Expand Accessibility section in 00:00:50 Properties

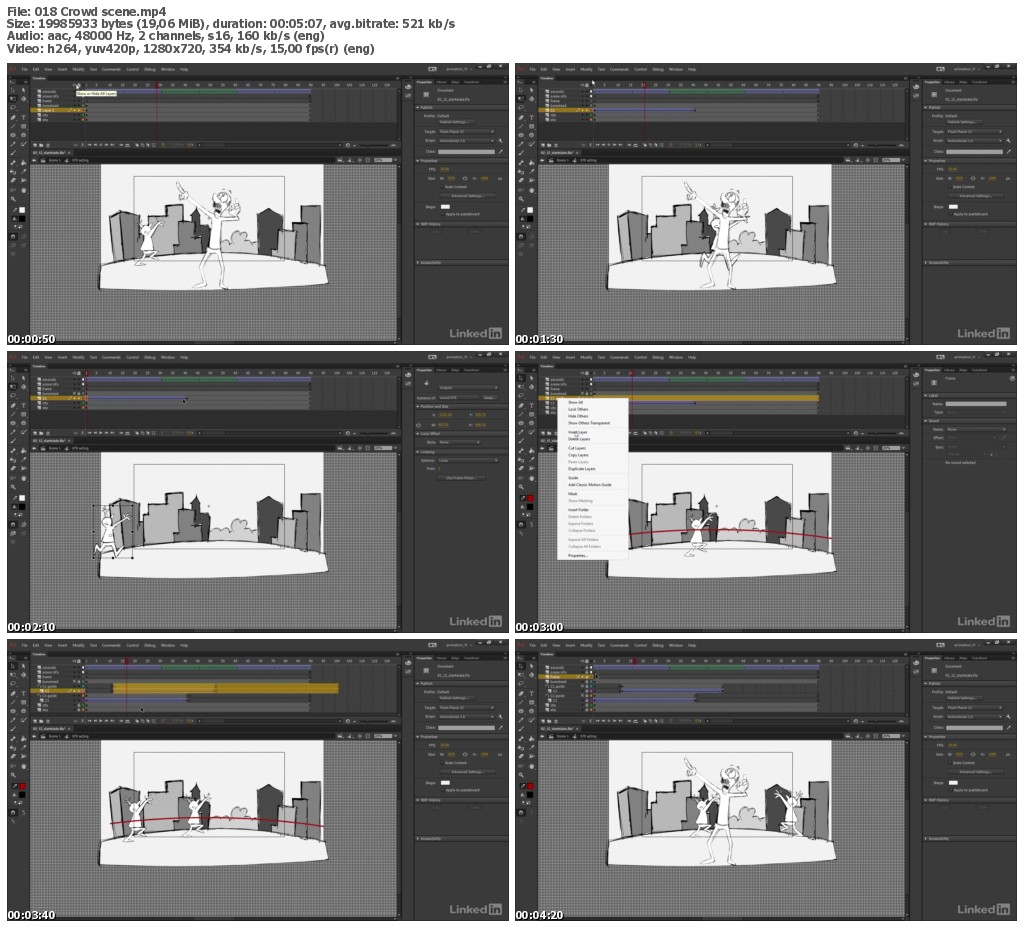coord(418,263)
